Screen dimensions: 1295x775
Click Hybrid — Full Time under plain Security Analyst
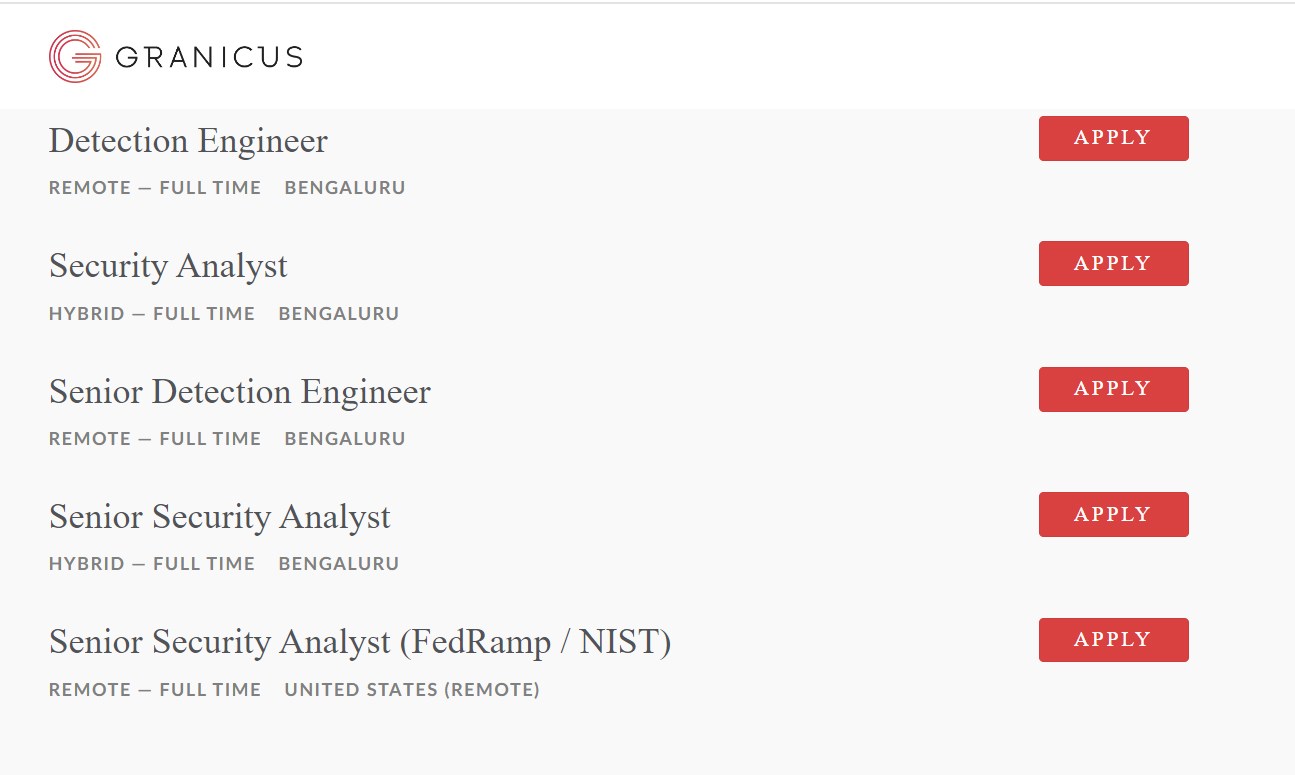pos(152,314)
